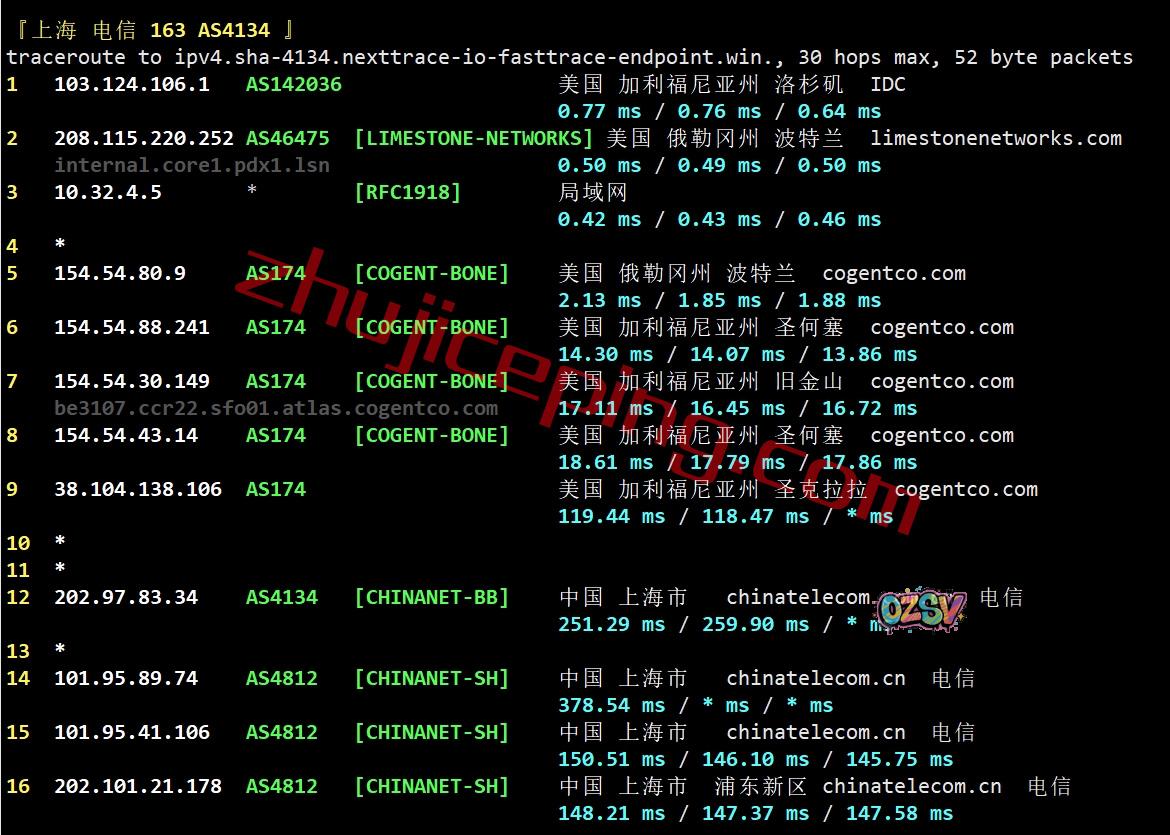Viewport: 1170px width, 835px height.
Task: Select the [RFC1918] tag on hop 3
Action: pos(407,192)
